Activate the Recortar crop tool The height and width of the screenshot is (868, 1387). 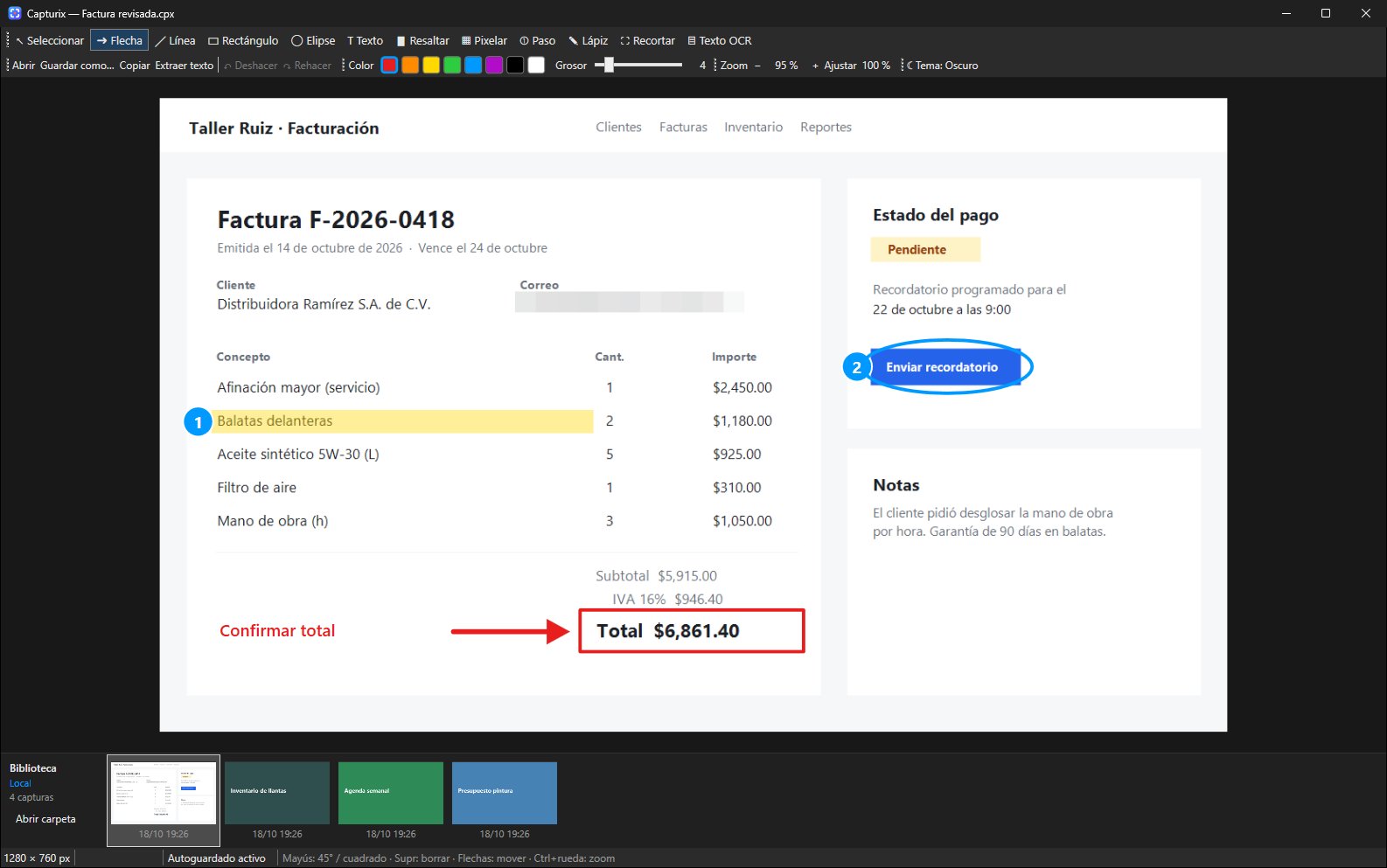coord(648,40)
